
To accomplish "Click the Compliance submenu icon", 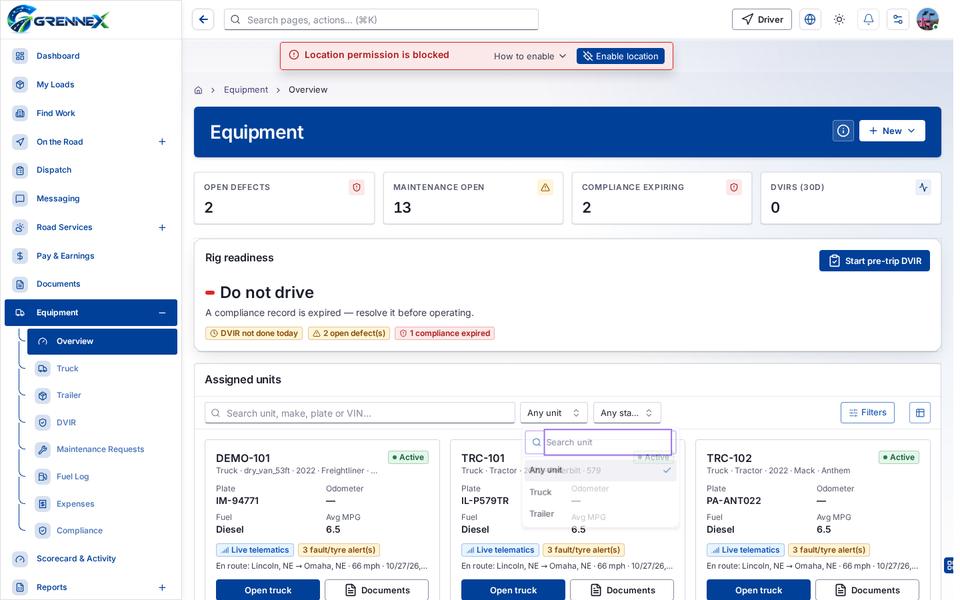I will point(43,531).
